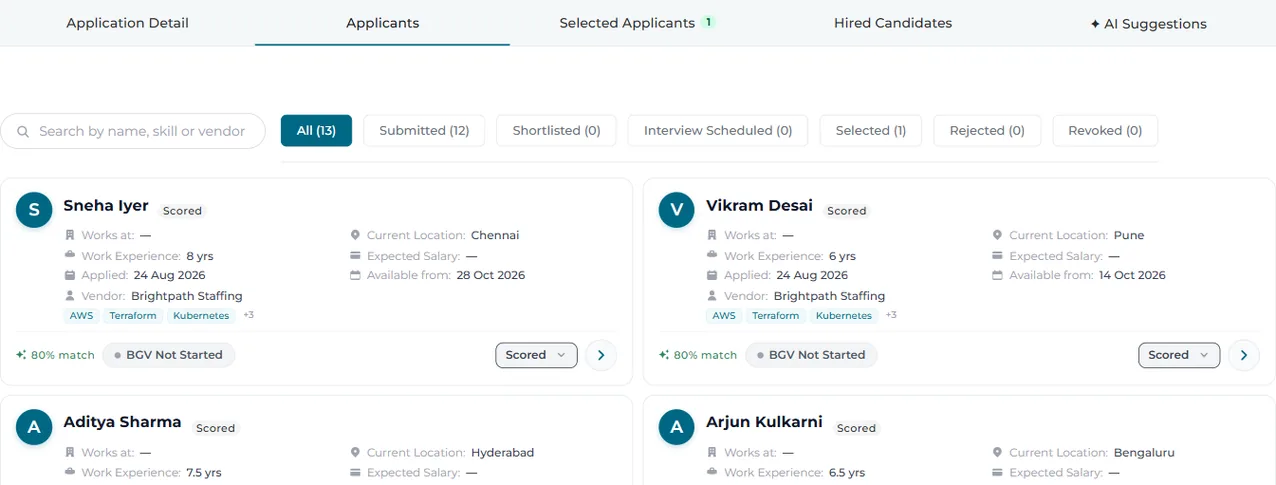Go to the Hired Candidates tab

pos(892,23)
